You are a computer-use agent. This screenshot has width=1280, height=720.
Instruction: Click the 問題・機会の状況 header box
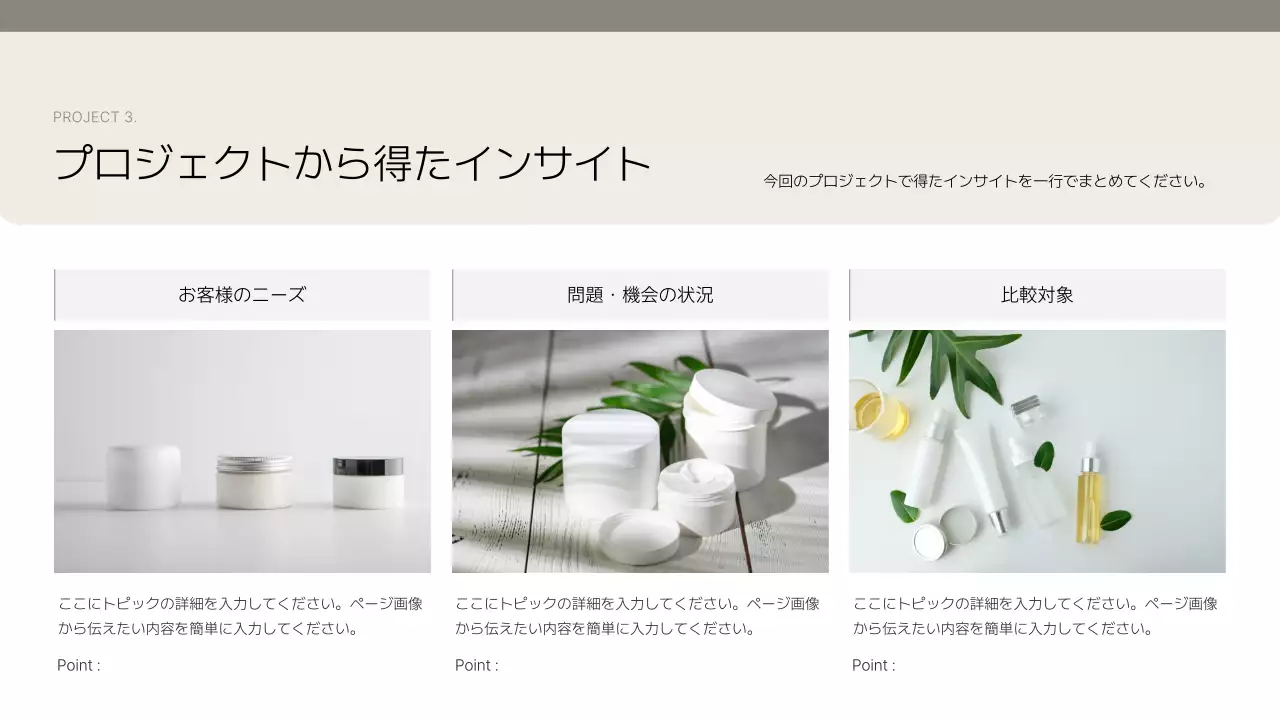[640, 295]
